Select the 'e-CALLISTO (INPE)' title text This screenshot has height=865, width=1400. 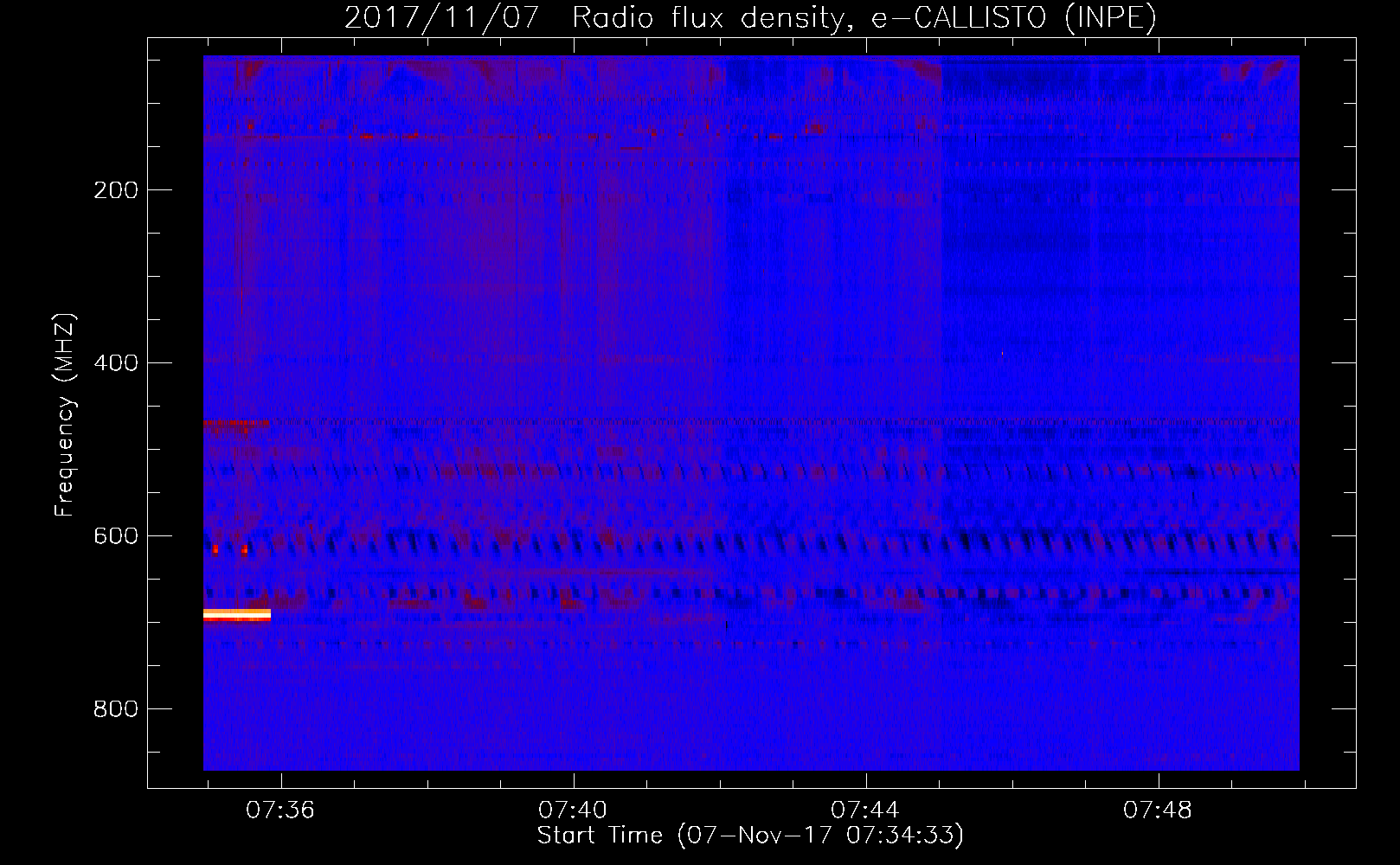tap(1014, 18)
